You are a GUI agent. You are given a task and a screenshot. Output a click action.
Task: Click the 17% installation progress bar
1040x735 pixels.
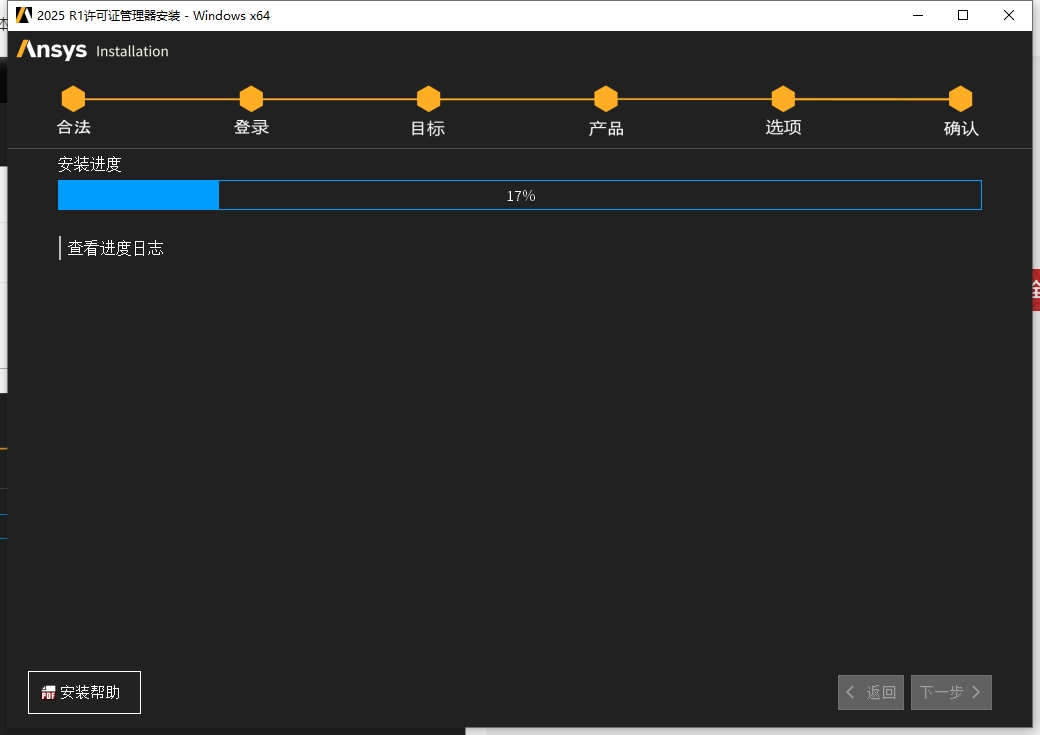coord(520,195)
